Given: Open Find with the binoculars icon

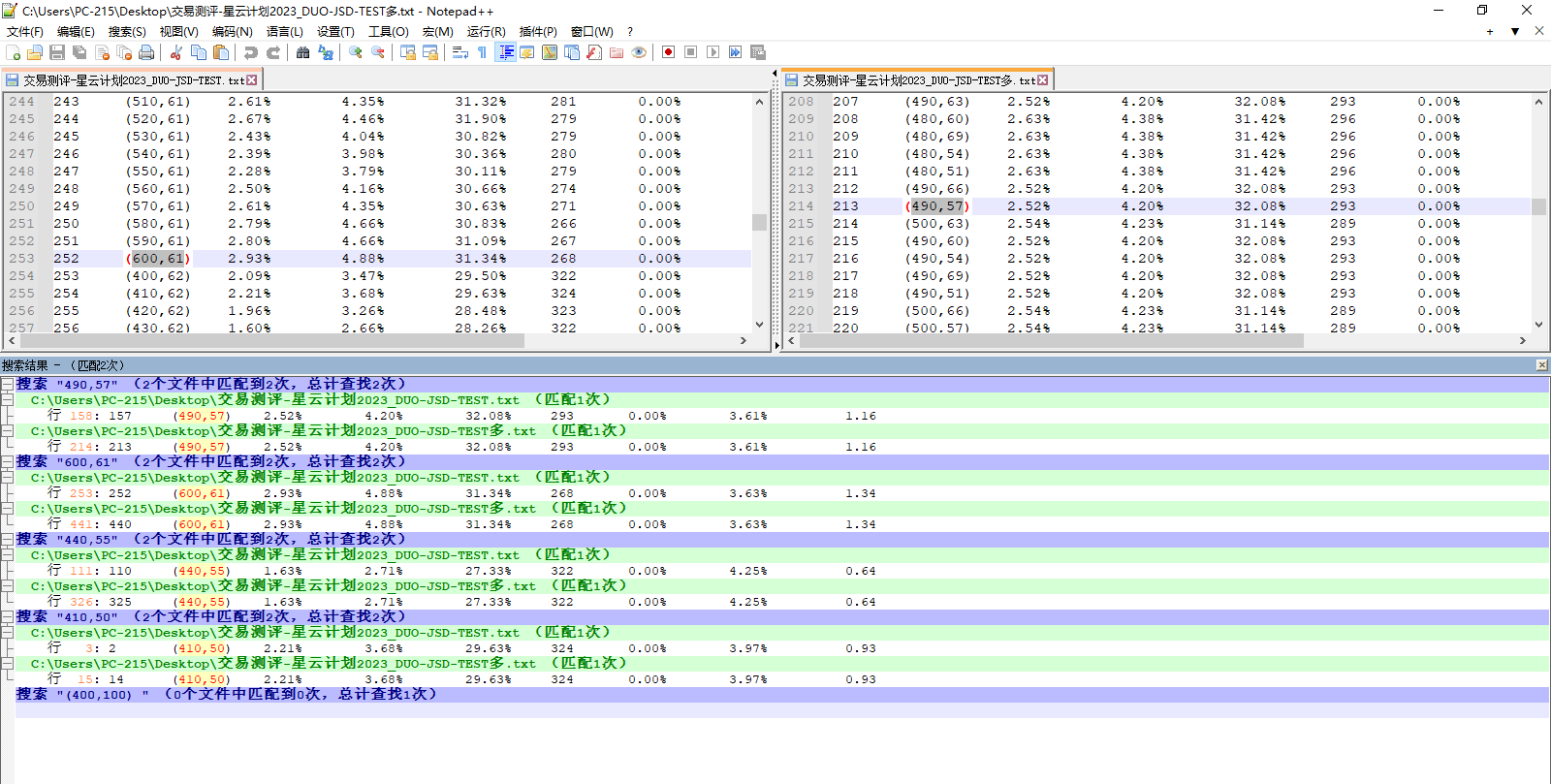Looking at the screenshot, I should coord(302,52).
